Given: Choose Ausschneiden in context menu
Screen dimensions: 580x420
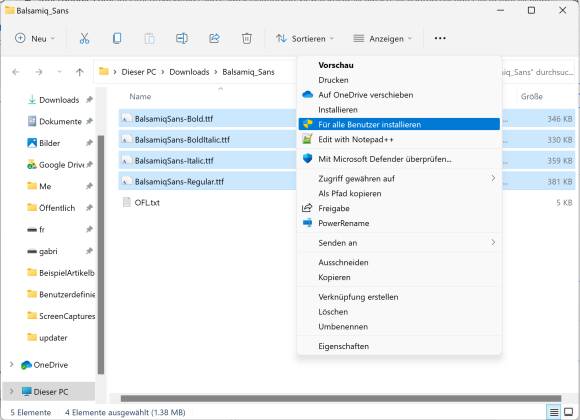Looking at the screenshot, I should tap(343, 262).
